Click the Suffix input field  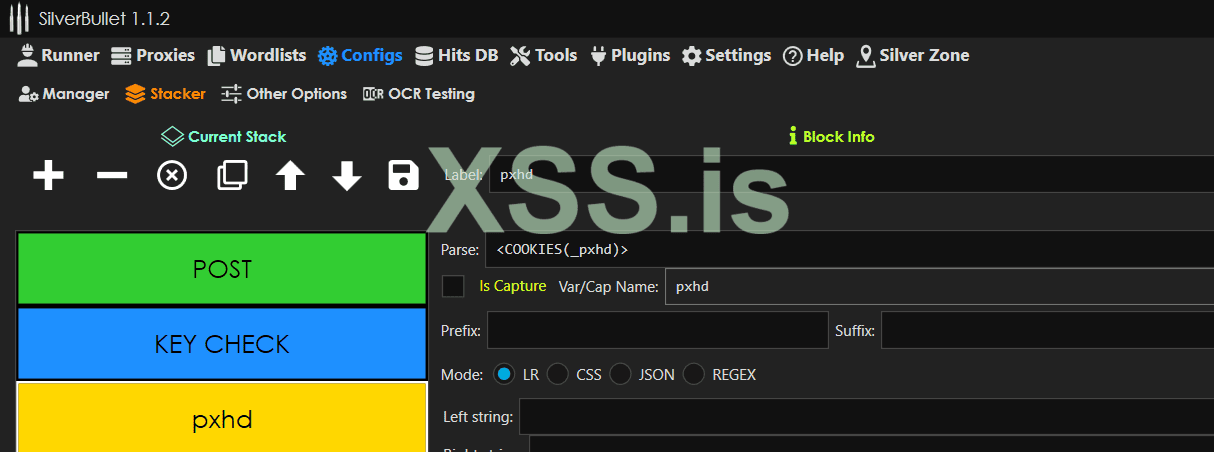click(x=1047, y=330)
